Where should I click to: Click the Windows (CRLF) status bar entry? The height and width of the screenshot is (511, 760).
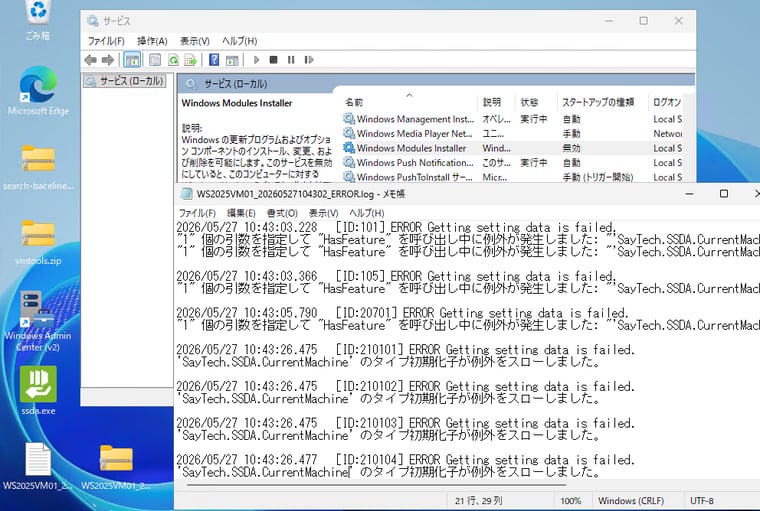pyautogui.click(x=631, y=501)
